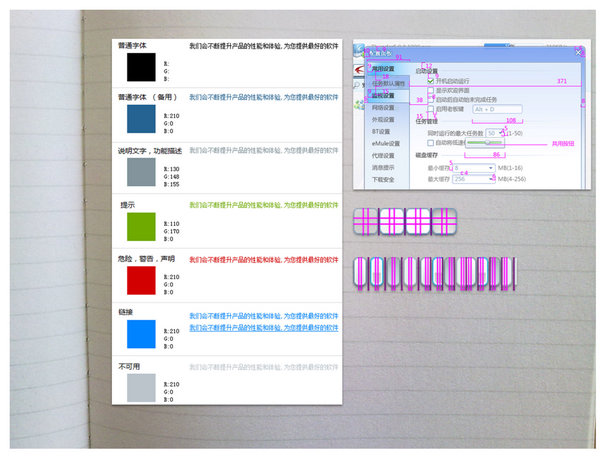
Task: Toggle the 开机自动运行 checkbox
Action: [x=431, y=80]
